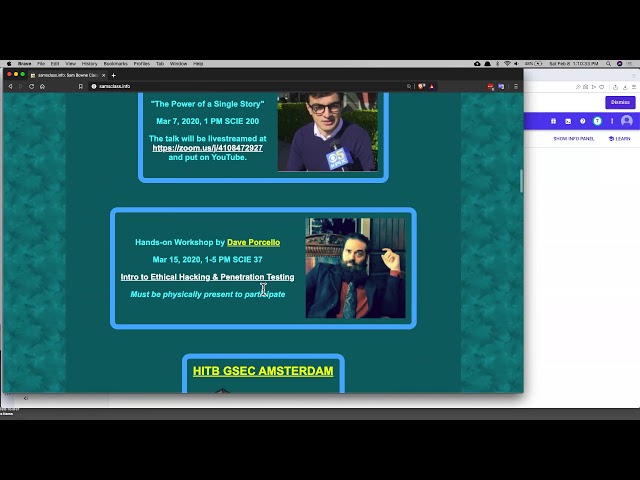
Task: Open cloud shell terminal icon in purple bar
Action: (x=568, y=121)
